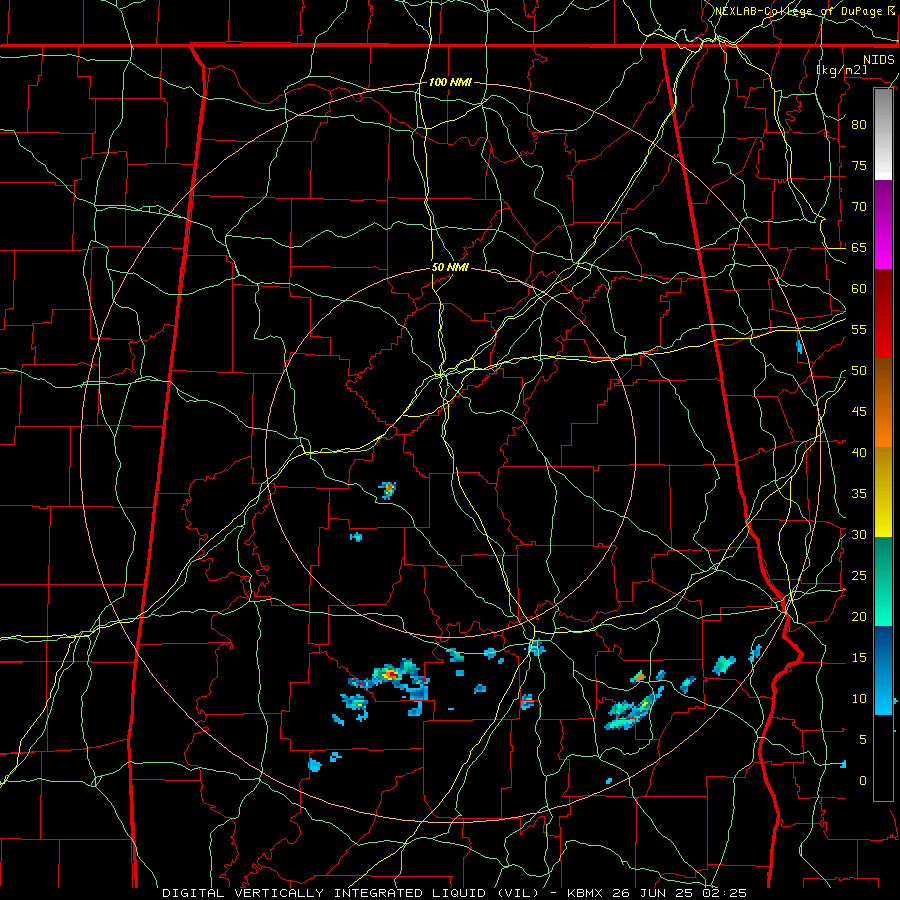Click scale value 40 on the legend

click(859, 452)
